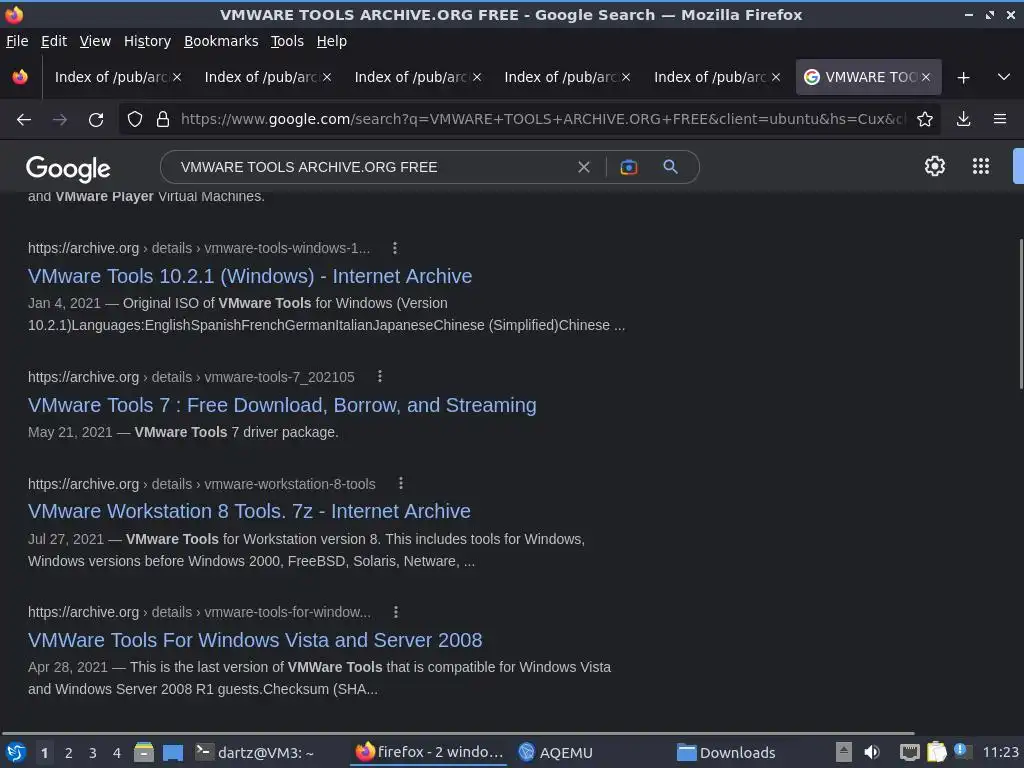Open the tracking protection shield icon

pyautogui.click(x=135, y=120)
